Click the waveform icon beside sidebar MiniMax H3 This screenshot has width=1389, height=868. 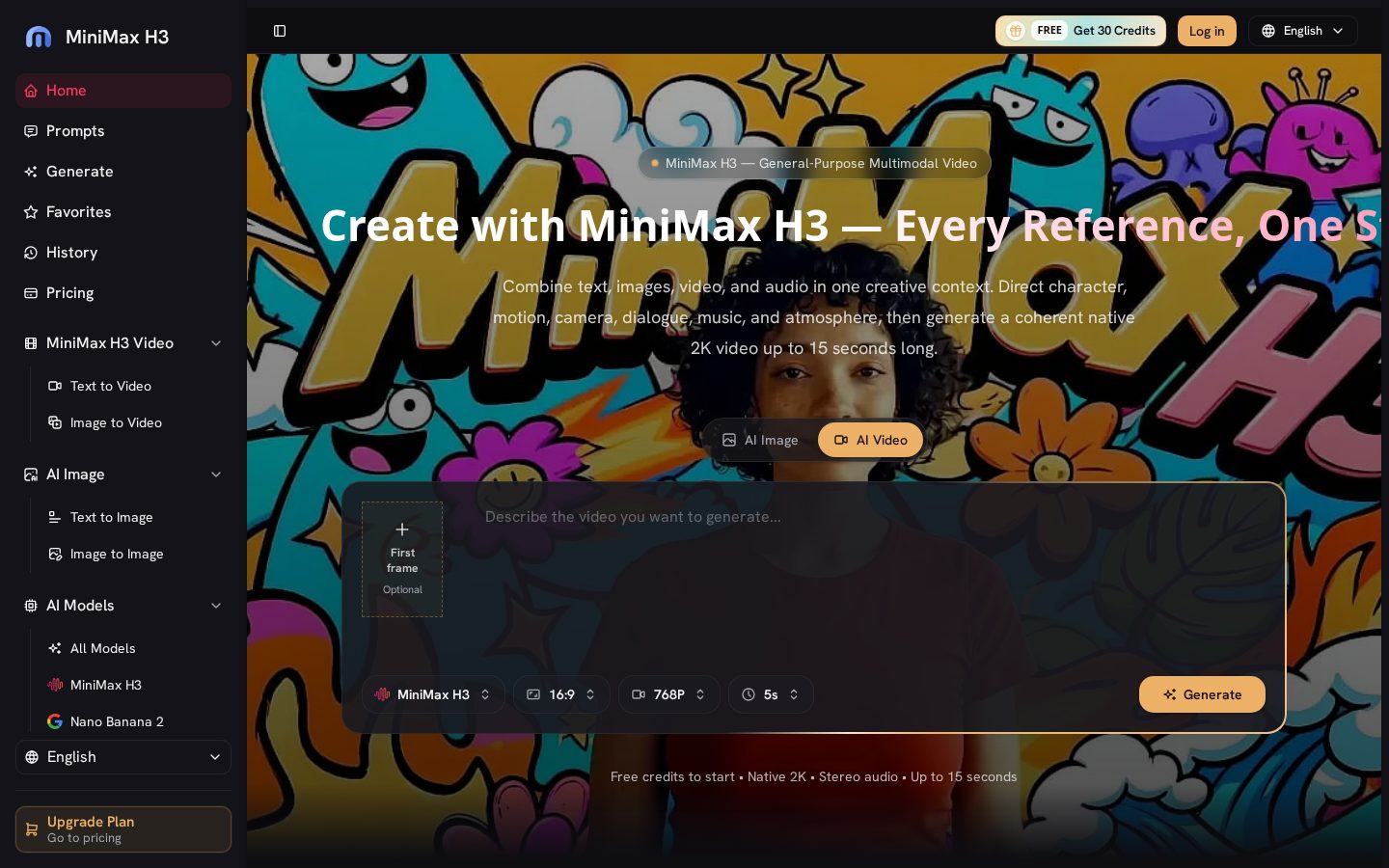pyautogui.click(x=55, y=685)
